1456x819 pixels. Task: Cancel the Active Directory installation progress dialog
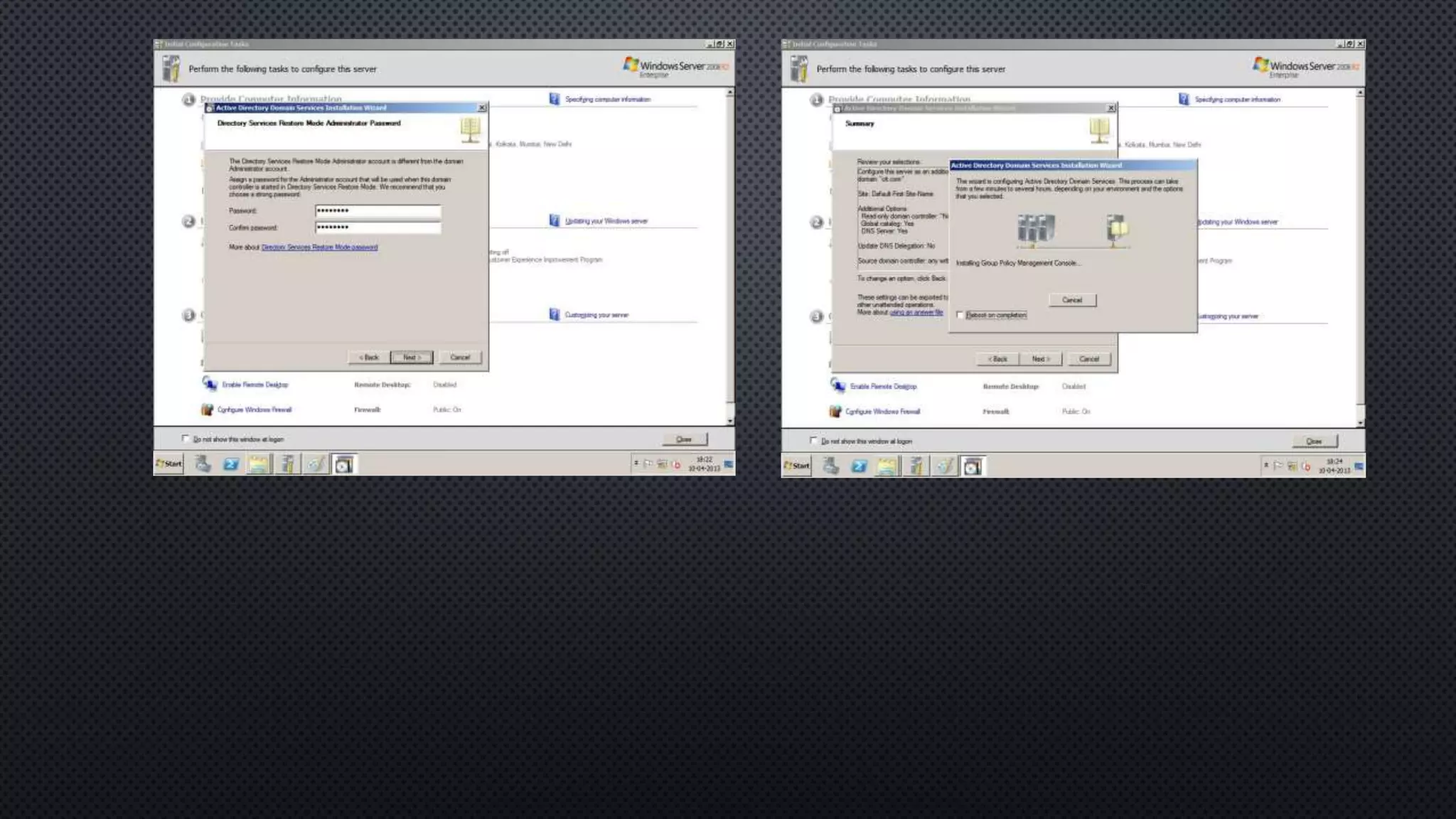tap(1072, 300)
